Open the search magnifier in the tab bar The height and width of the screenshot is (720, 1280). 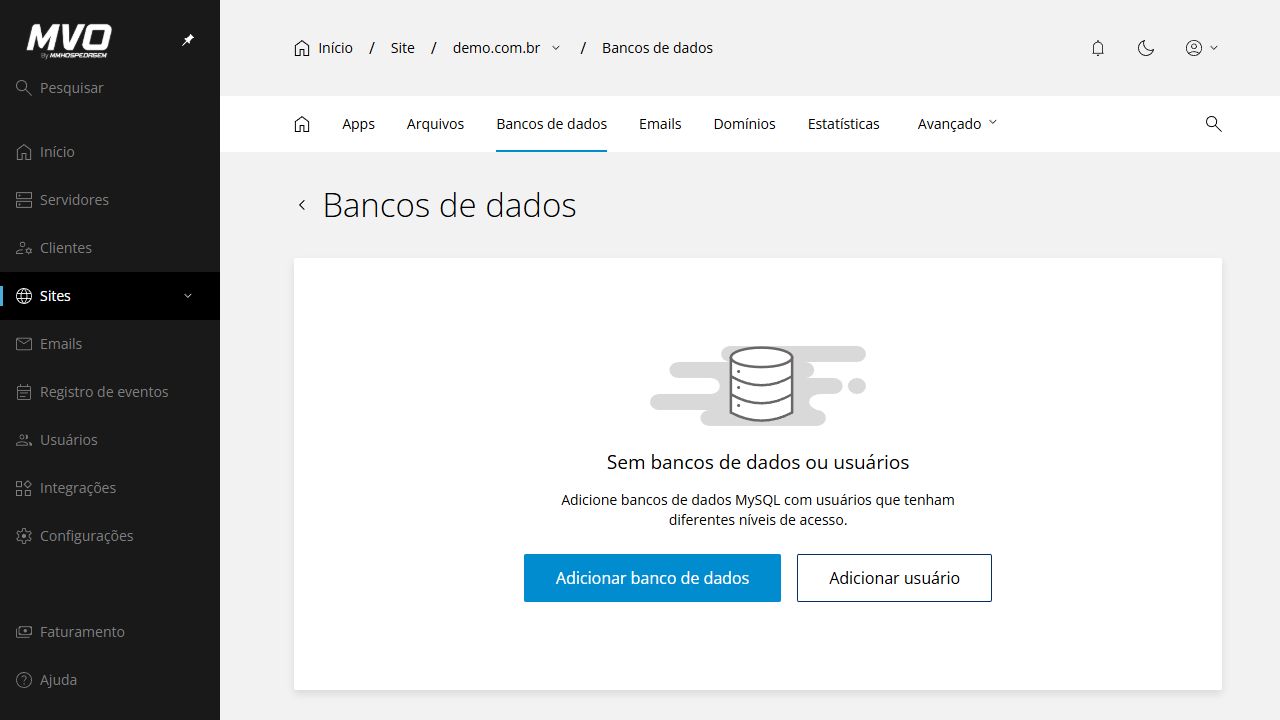(x=1214, y=124)
